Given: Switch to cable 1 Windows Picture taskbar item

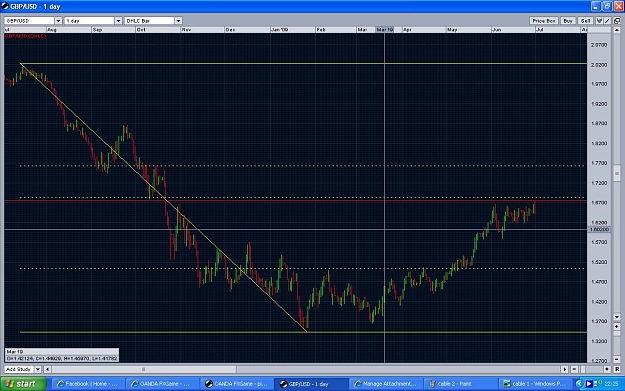Looking at the screenshot, I should click(x=535, y=384).
